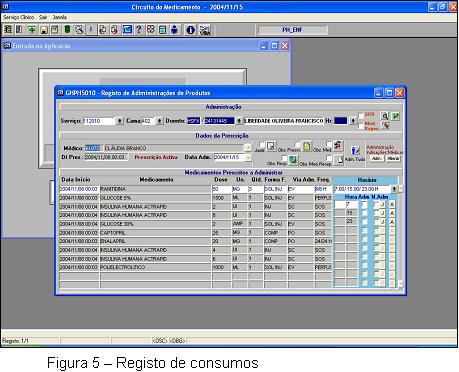Open the Serviço list-of-values dropdown button

click(119, 121)
